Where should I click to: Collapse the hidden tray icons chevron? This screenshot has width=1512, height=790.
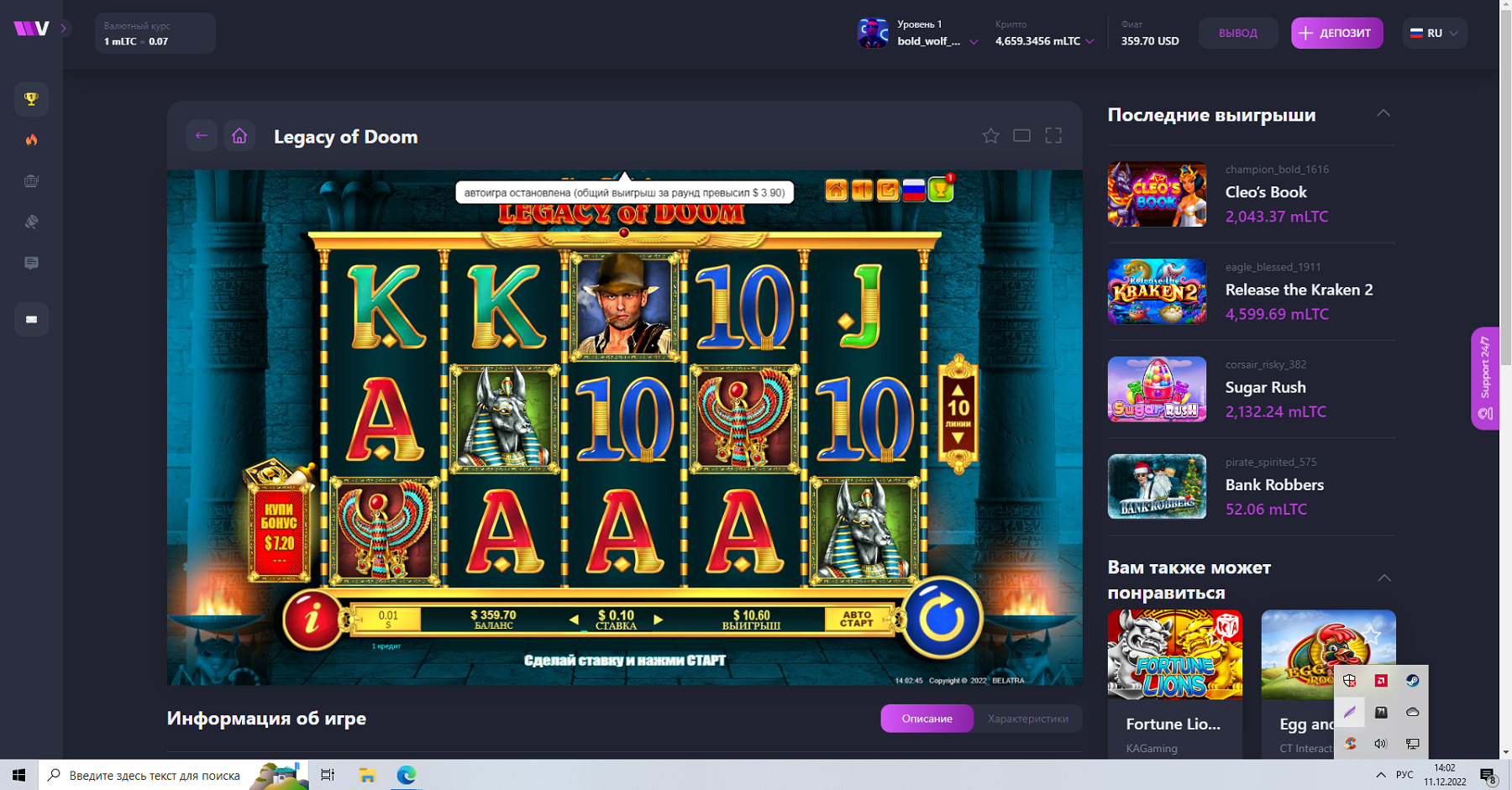click(1380, 775)
